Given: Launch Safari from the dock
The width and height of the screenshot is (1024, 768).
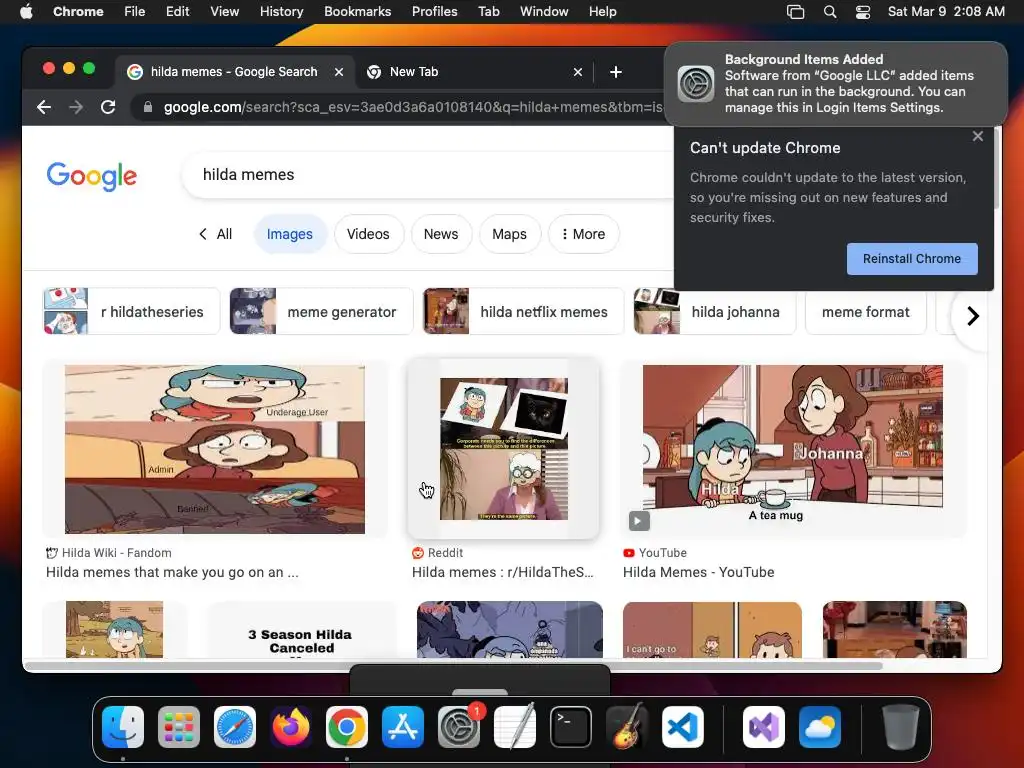Looking at the screenshot, I should pyautogui.click(x=235, y=727).
